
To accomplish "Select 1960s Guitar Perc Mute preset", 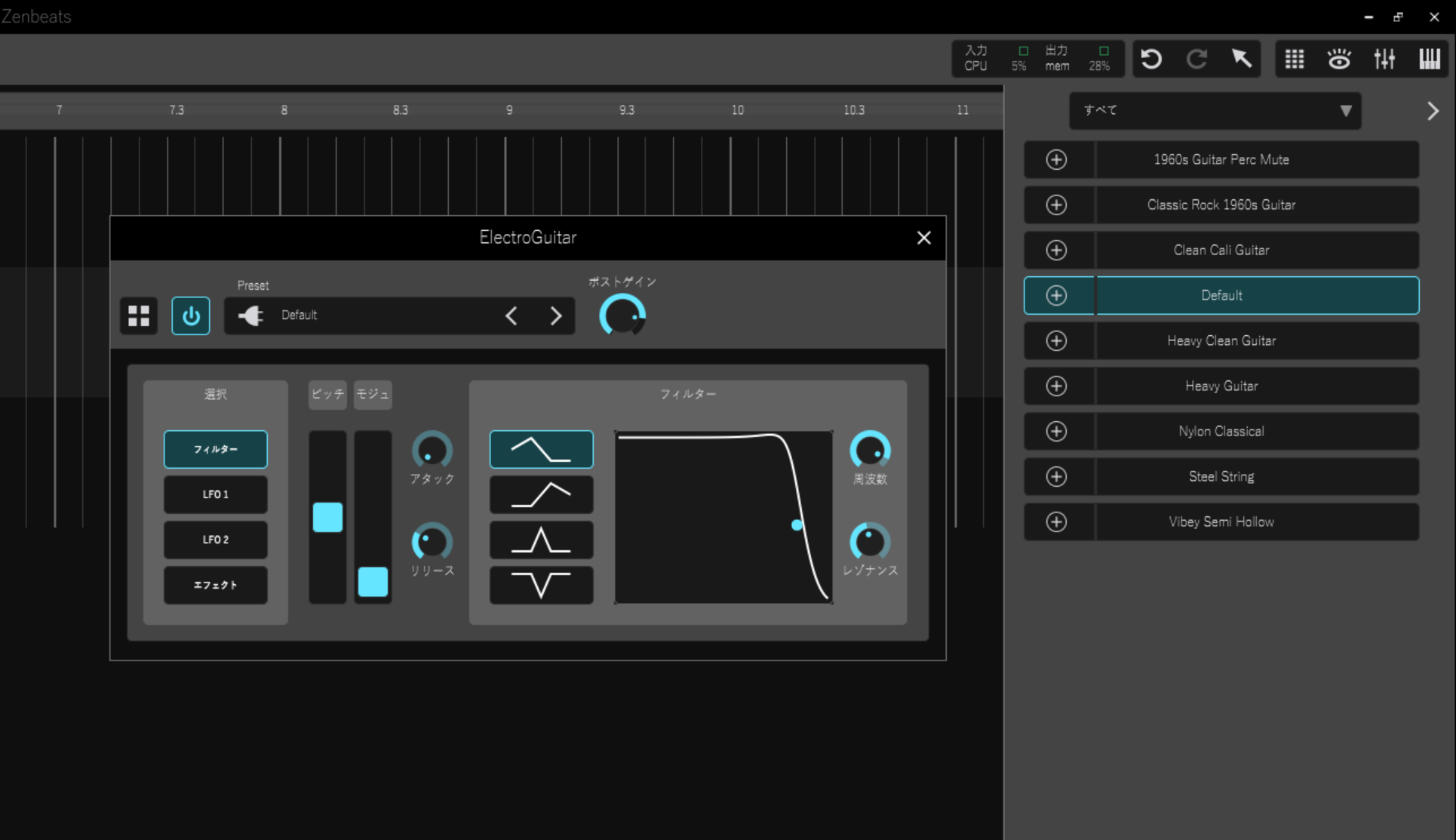I will [x=1258, y=159].
